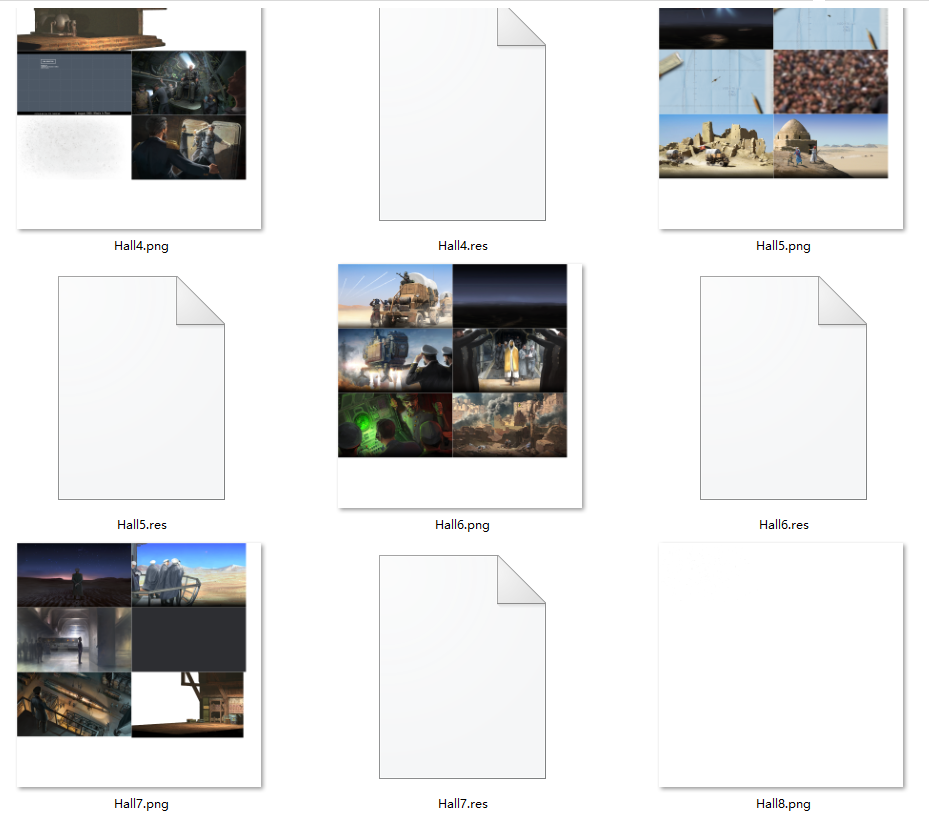
Task: Select the Hall4.png image thumbnail
Action: 139,118
